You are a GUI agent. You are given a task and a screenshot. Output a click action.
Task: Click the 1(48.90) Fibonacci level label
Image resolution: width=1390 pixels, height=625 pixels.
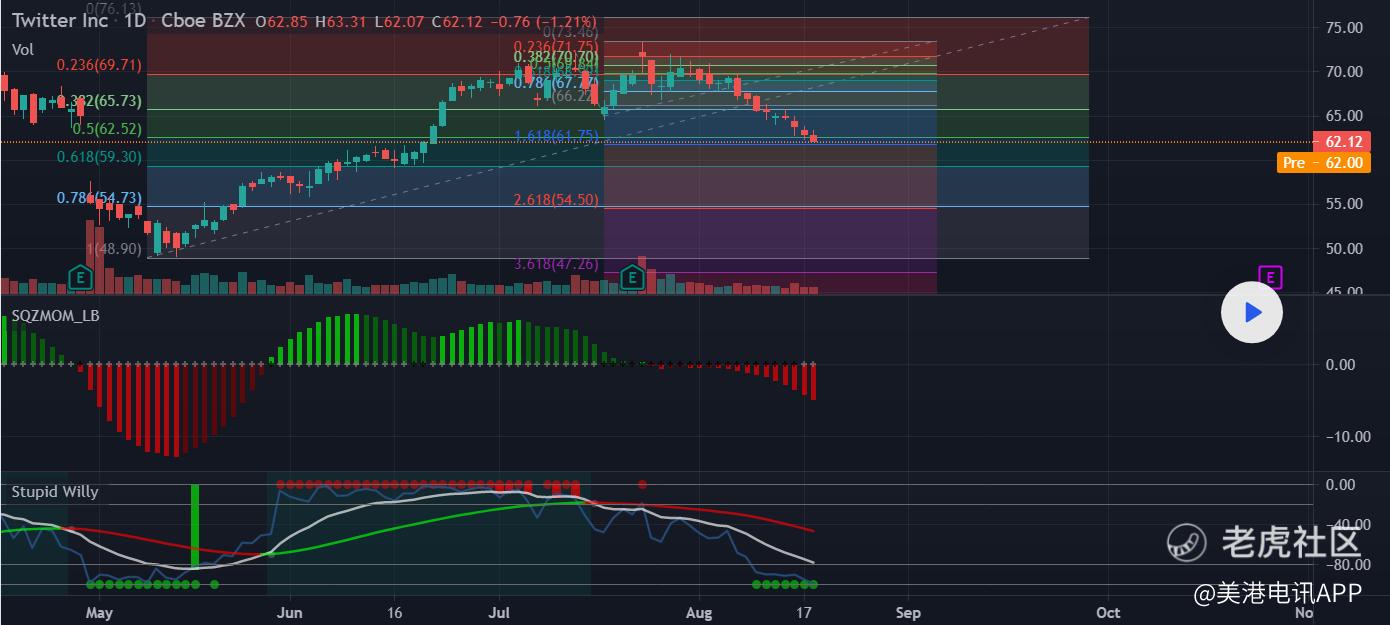114,248
